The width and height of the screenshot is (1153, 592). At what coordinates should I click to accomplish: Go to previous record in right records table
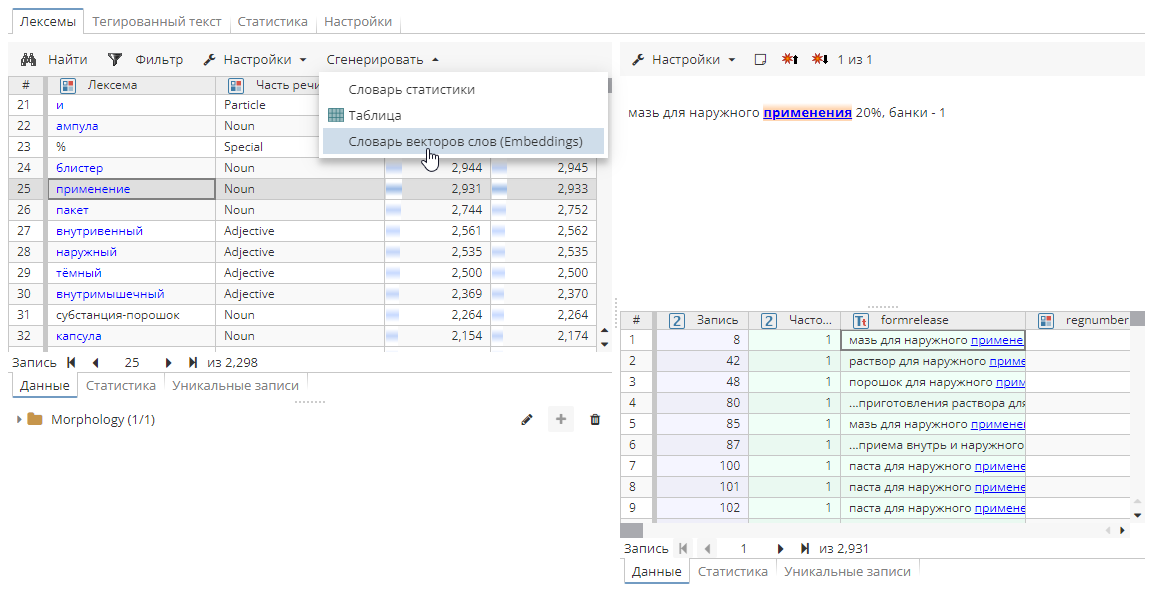[707, 549]
